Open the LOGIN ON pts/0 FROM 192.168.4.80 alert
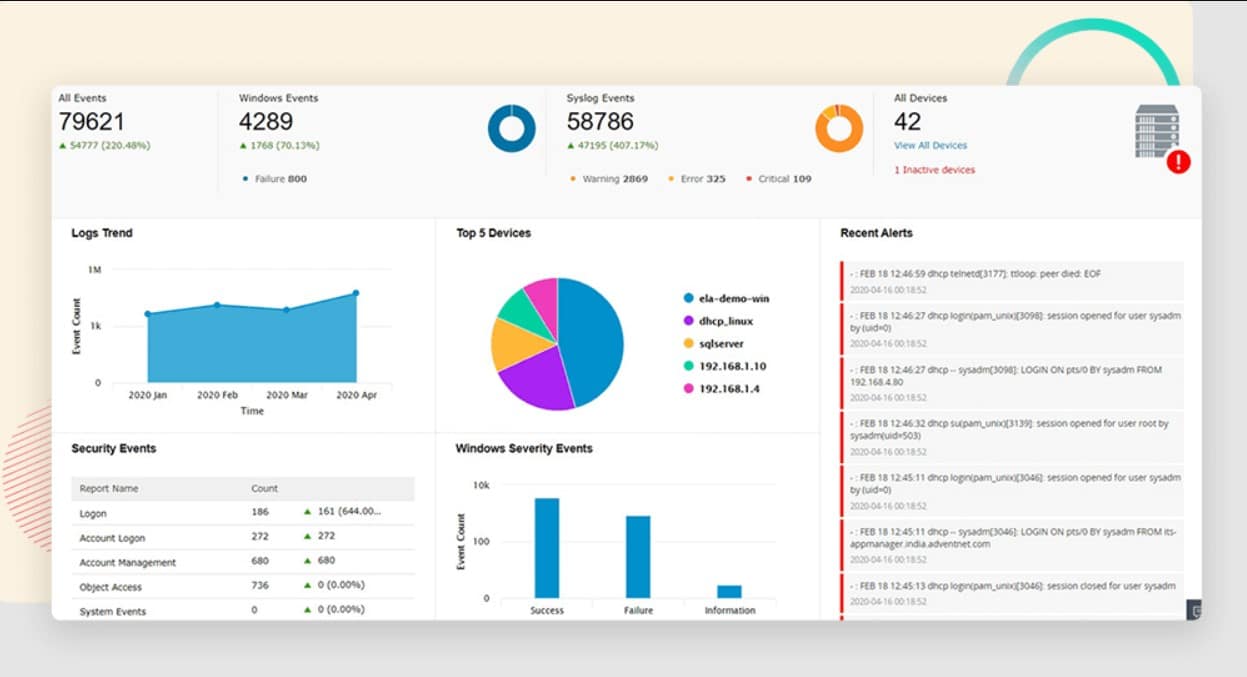 tap(1012, 382)
